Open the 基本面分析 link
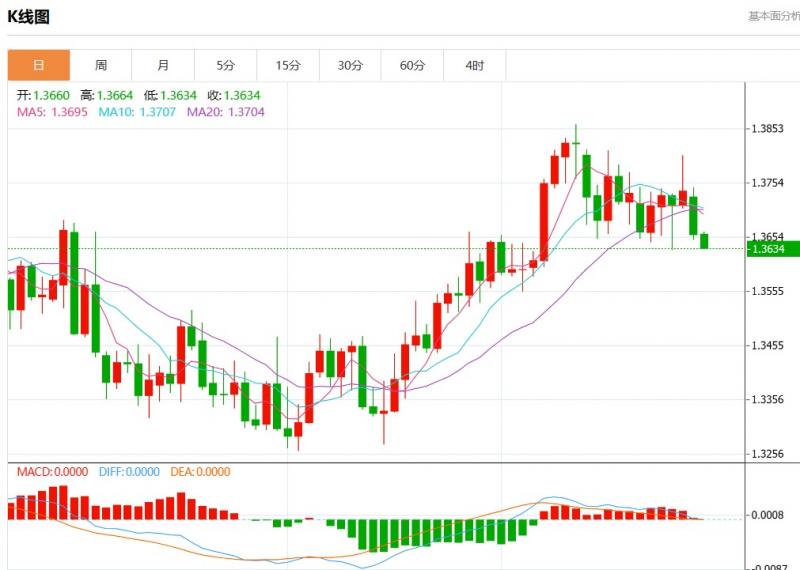Screen dimensions: 800x570 [x=773, y=16]
